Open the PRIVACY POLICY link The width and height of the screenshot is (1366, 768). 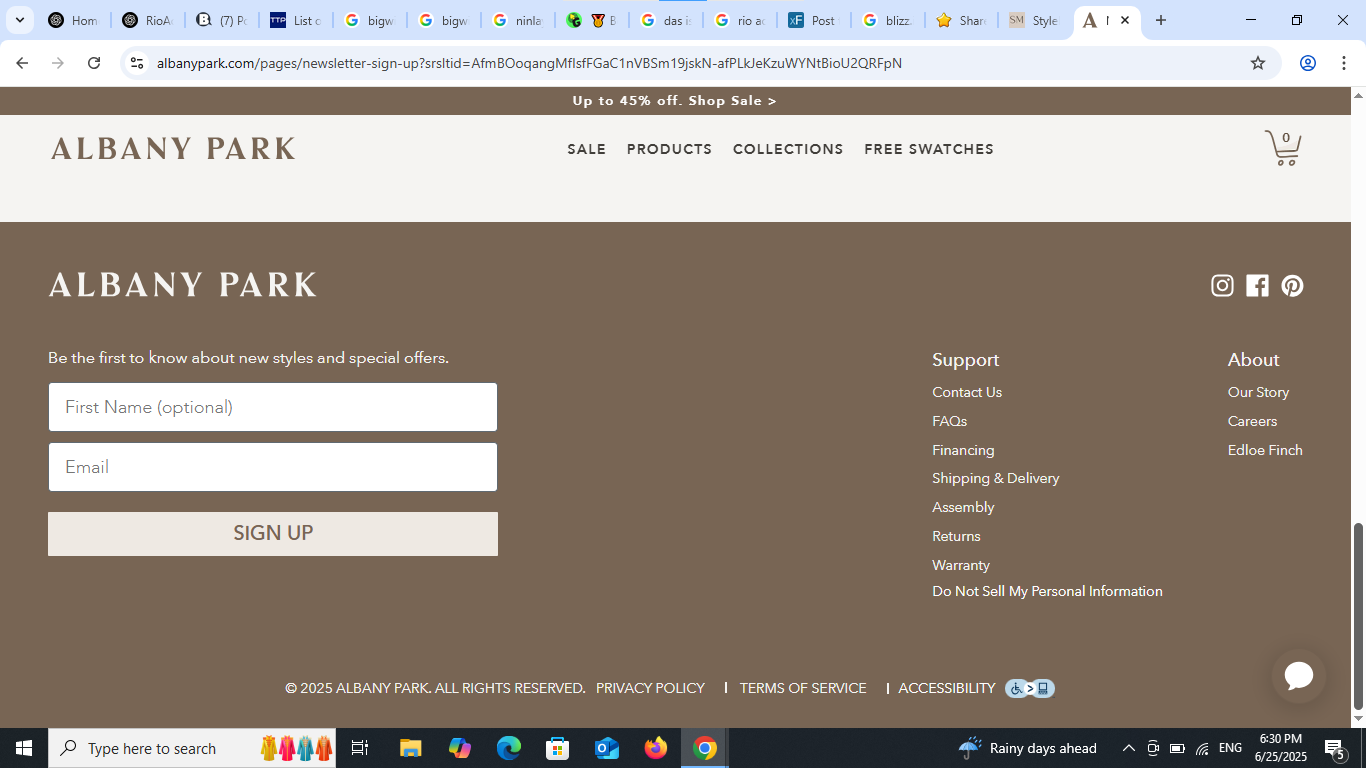coord(650,688)
